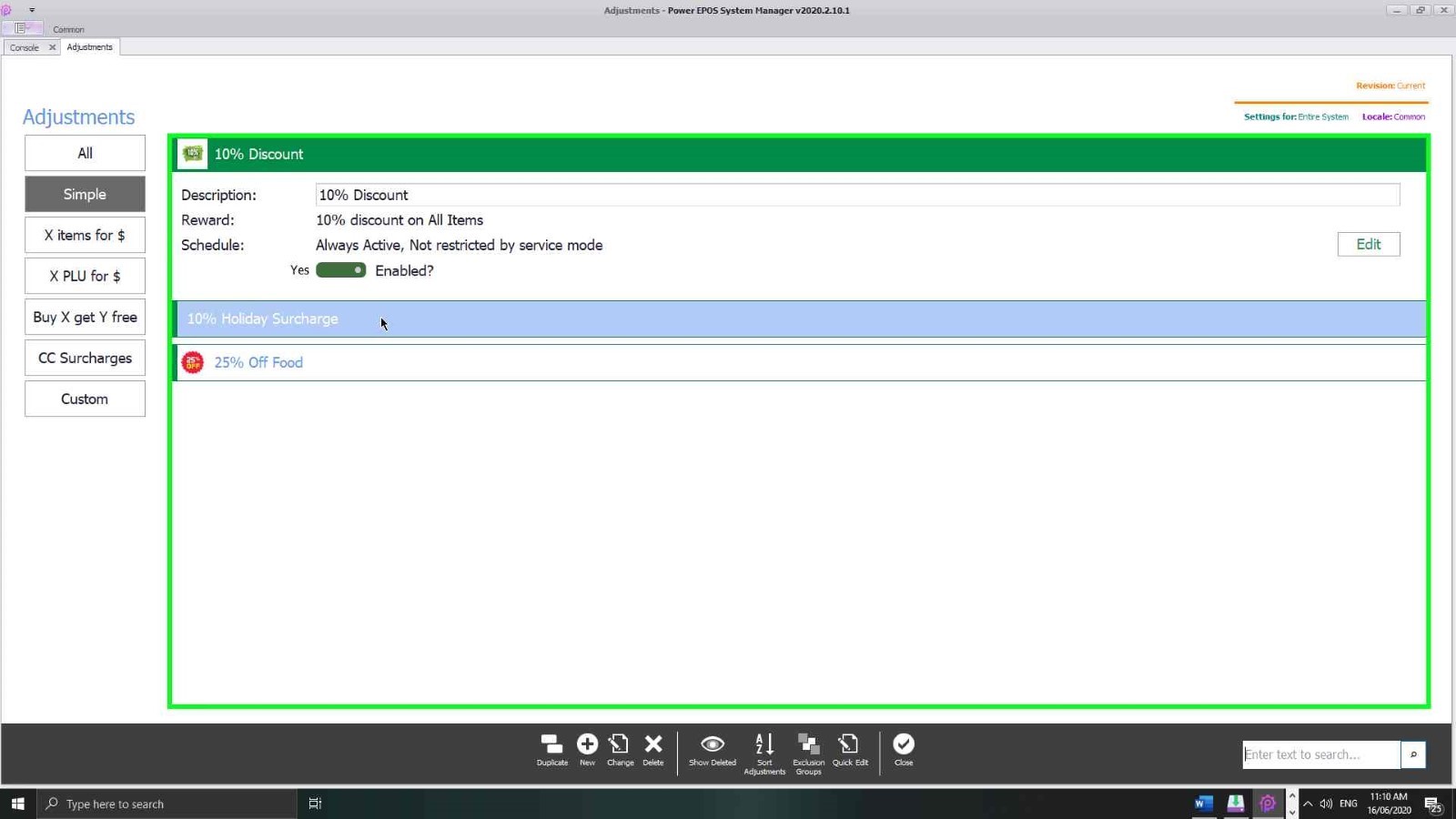
Task: Show hidden system tray icons
Action: coord(1308,804)
